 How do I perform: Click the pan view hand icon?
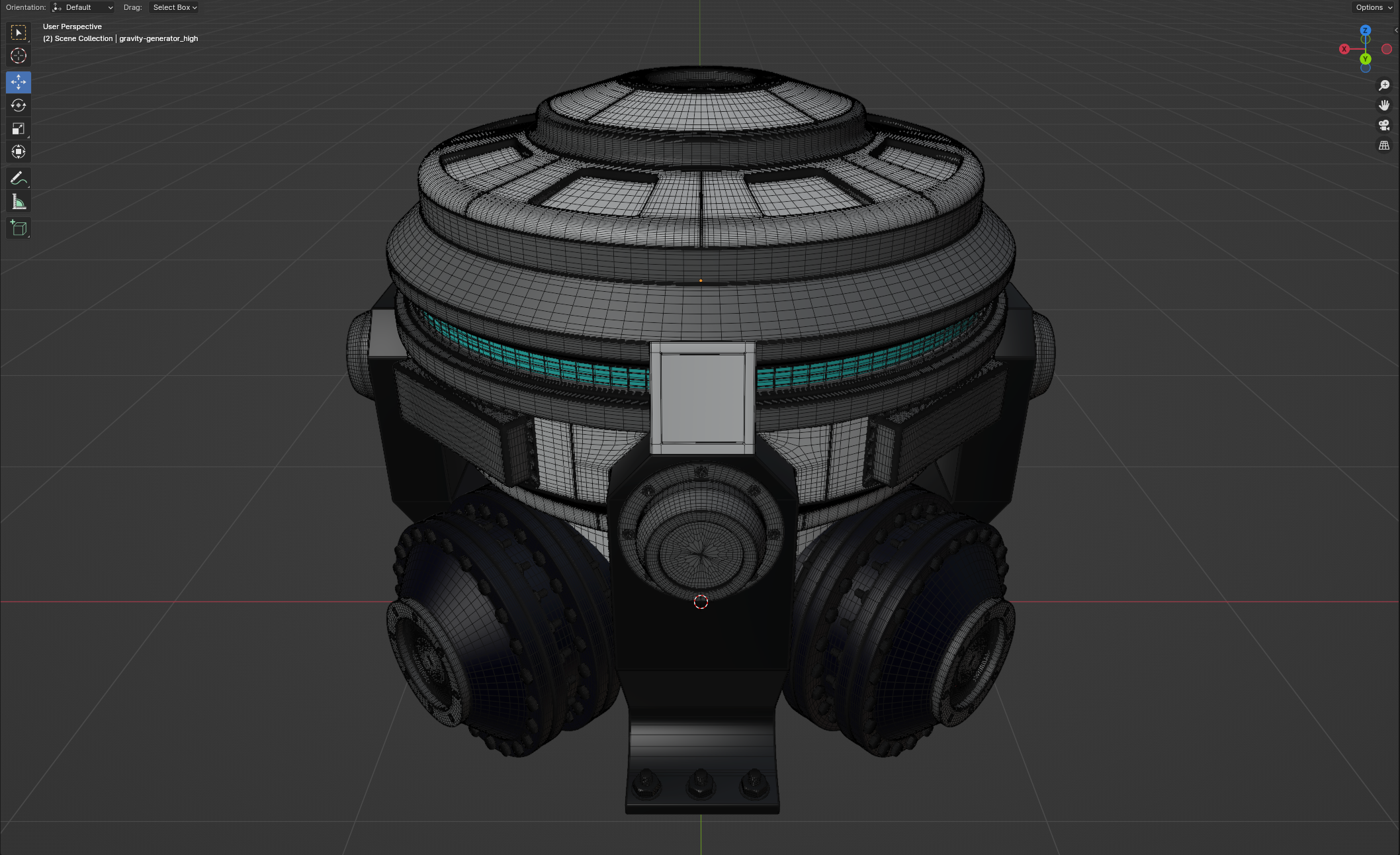click(1384, 105)
